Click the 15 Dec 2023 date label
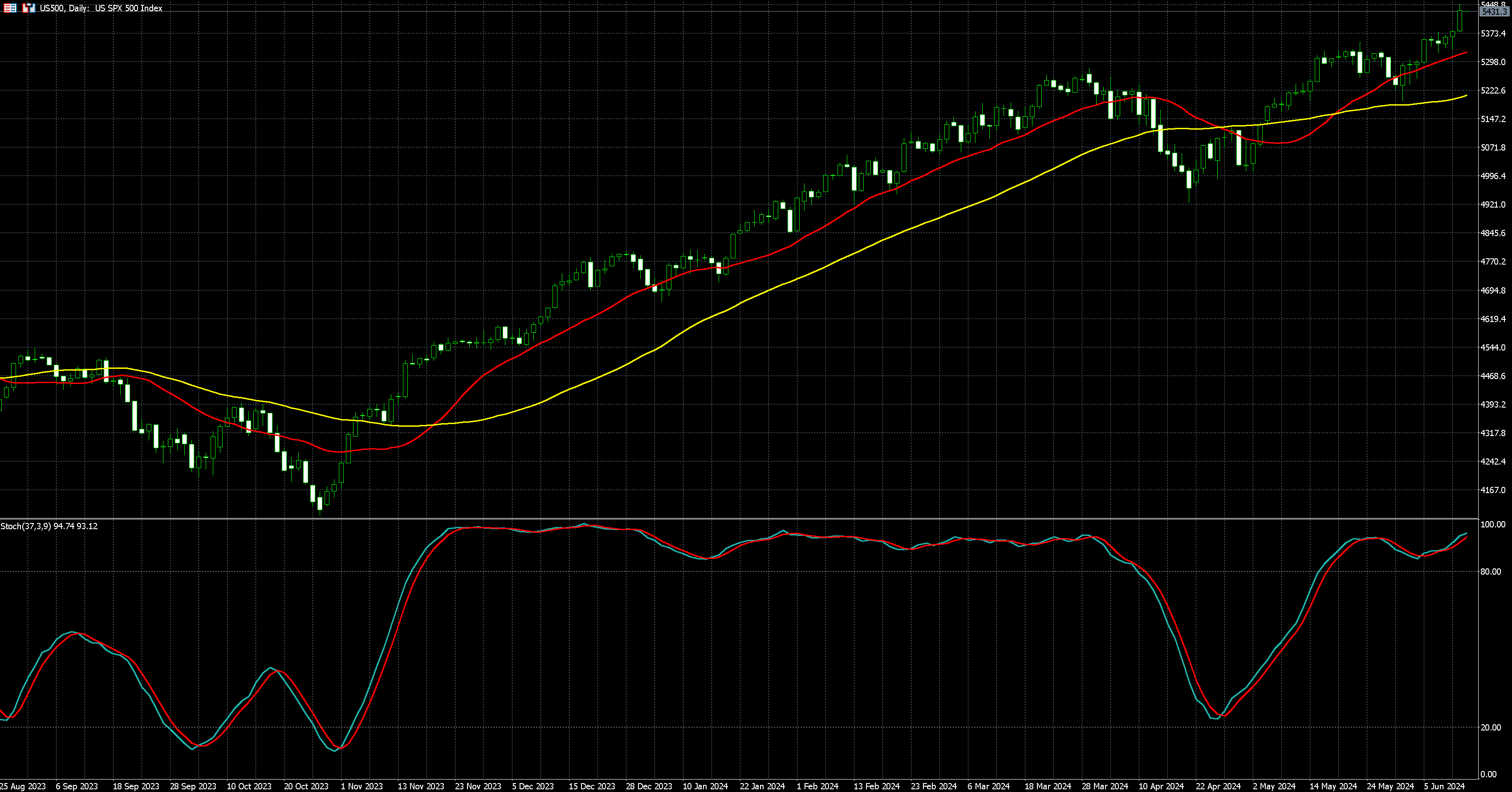The height and width of the screenshot is (792, 1512). click(592, 786)
